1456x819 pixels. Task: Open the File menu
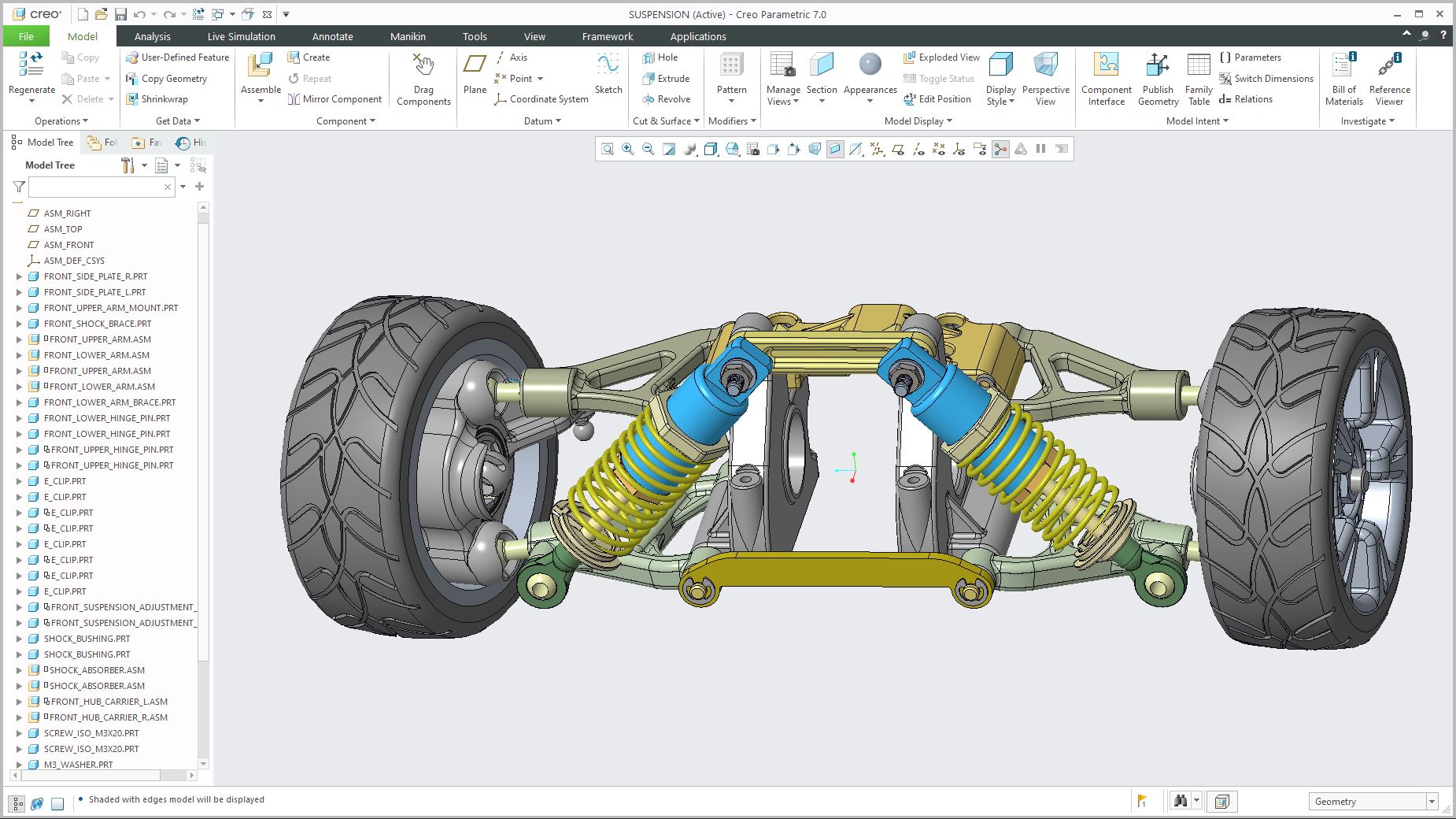(x=26, y=36)
